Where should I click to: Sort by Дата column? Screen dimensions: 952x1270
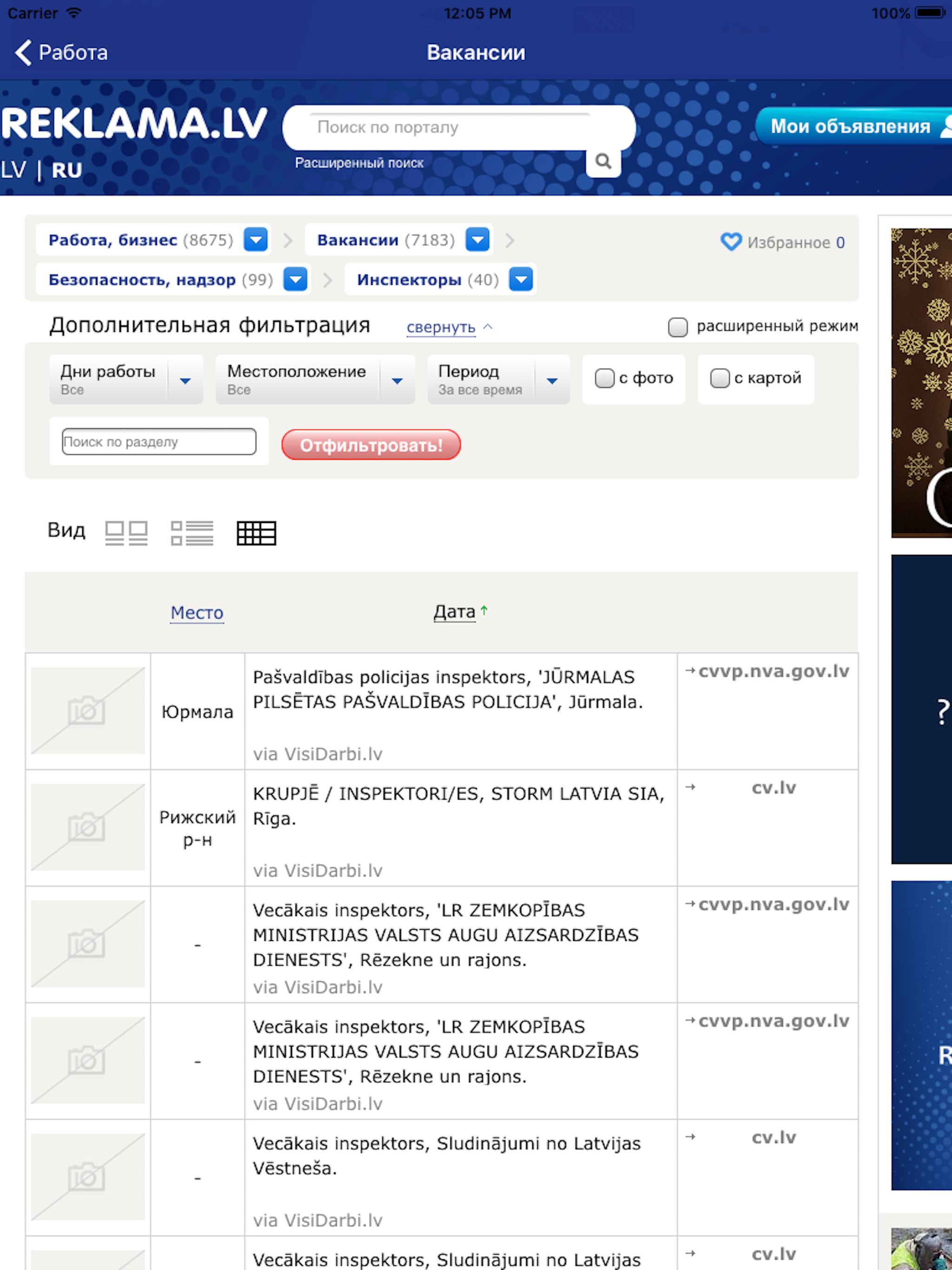(455, 611)
